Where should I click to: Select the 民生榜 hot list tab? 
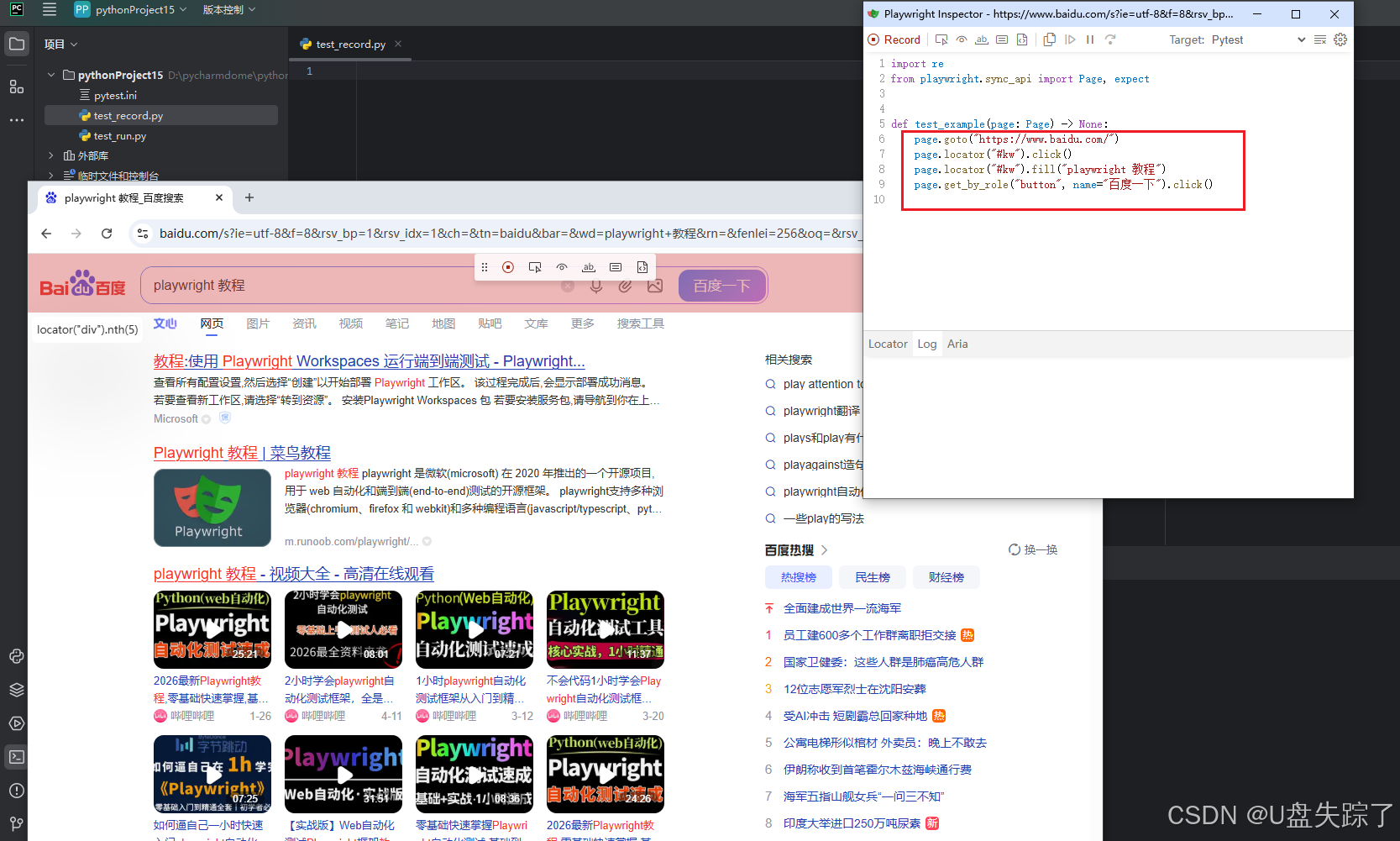(873, 577)
